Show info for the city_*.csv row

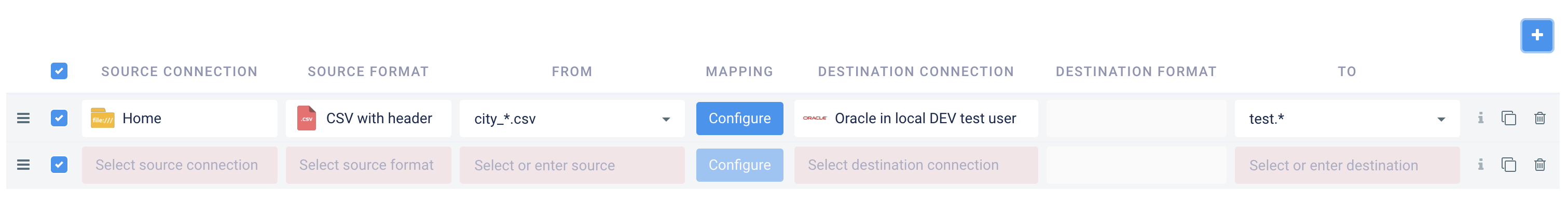pyautogui.click(x=1481, y=118)
